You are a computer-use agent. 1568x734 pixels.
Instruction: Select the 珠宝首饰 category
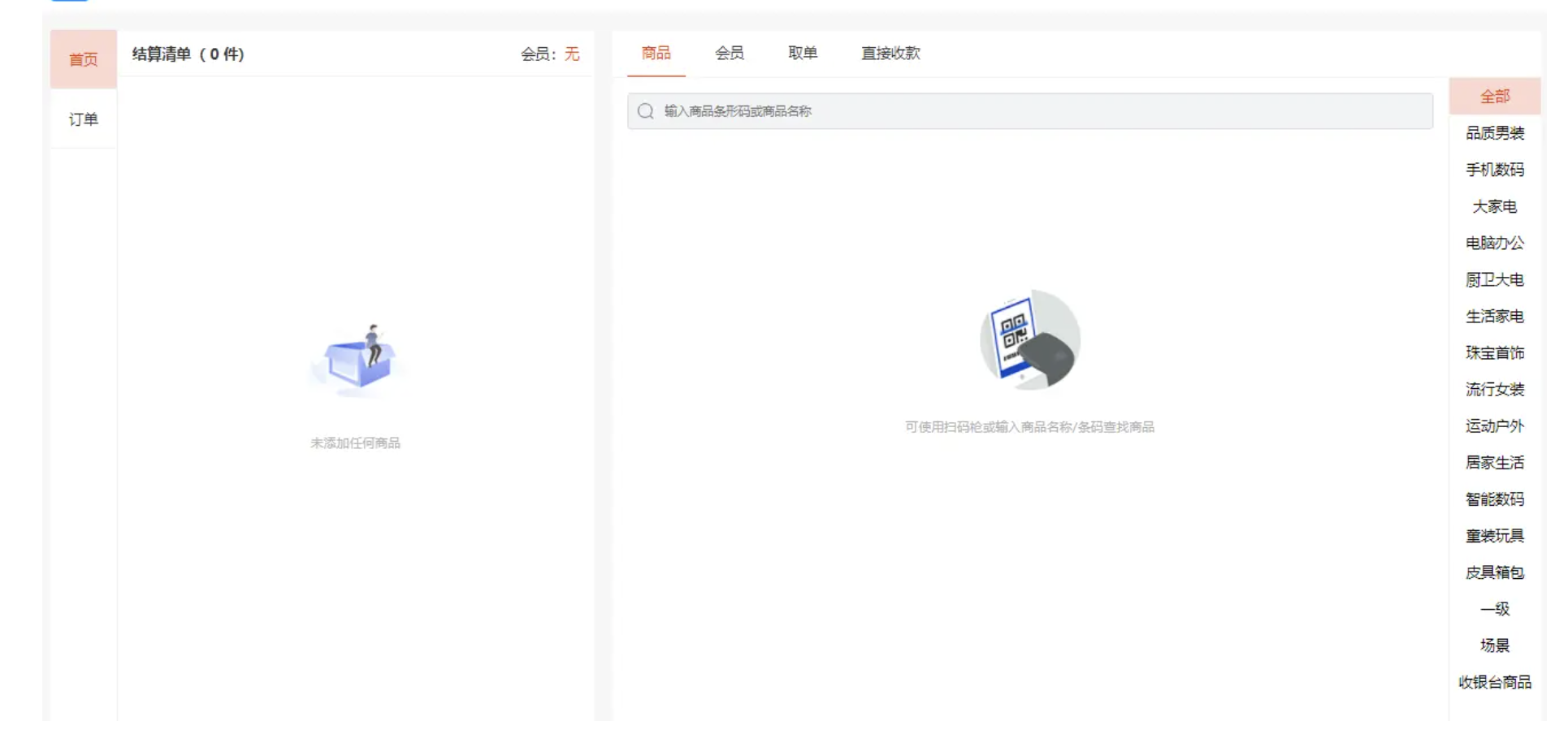tap(1495, 352)
